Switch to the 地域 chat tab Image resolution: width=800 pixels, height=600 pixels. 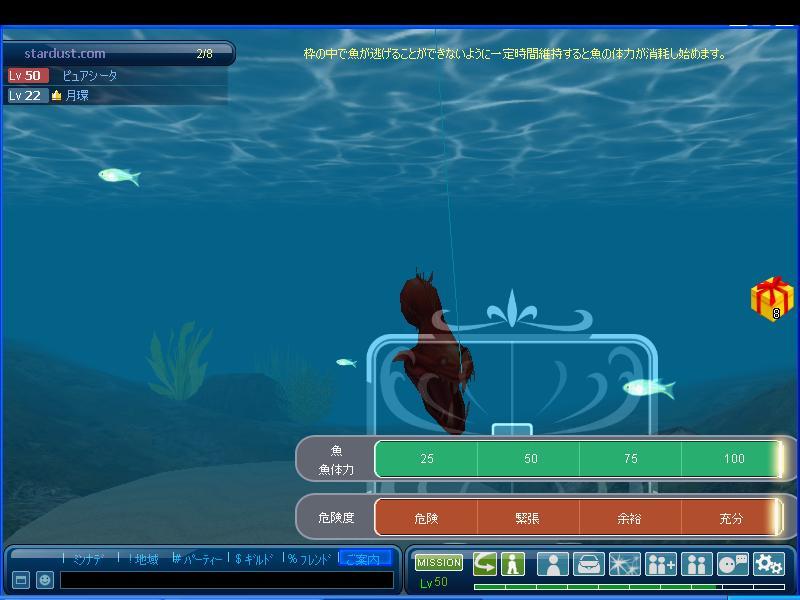[144, 559]
